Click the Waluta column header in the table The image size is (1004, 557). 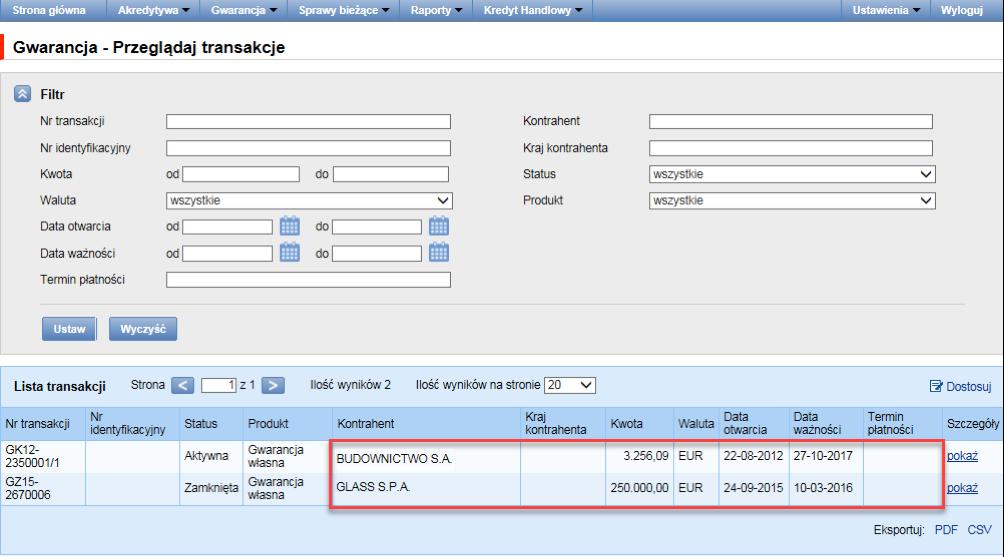pyautogui.click(x=696, y=424)
